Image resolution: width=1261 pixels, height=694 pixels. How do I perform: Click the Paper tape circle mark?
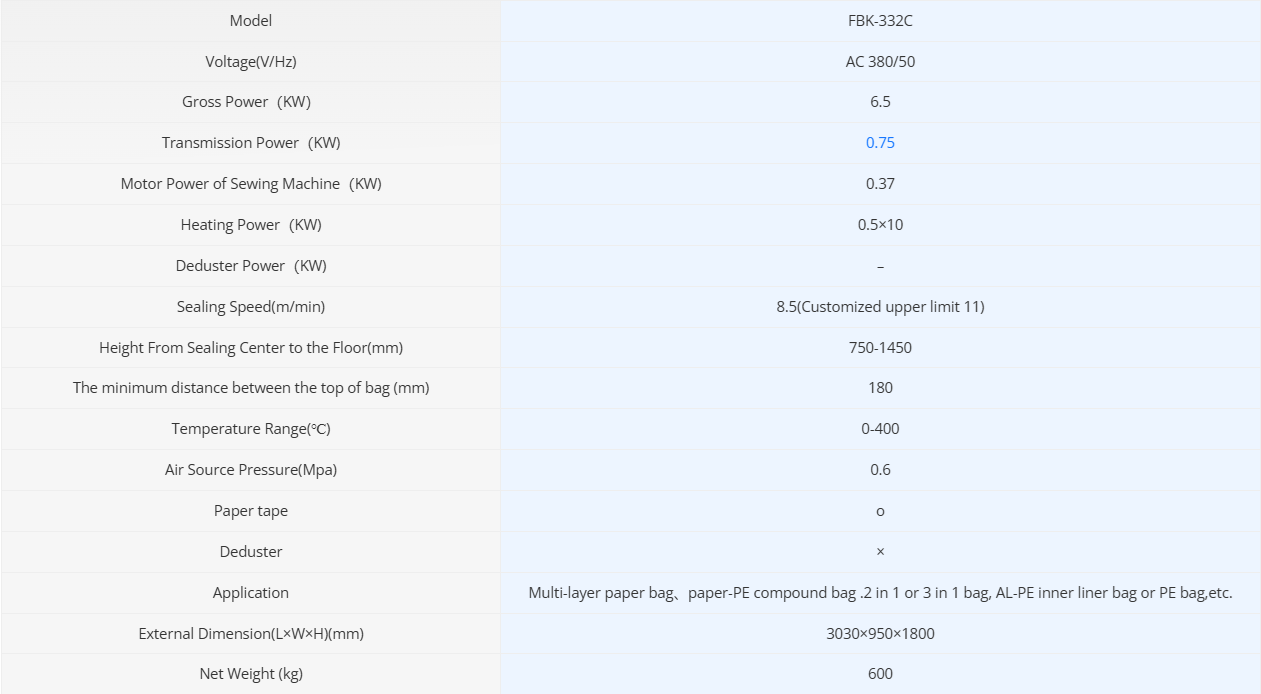click(x=880, y=511)
